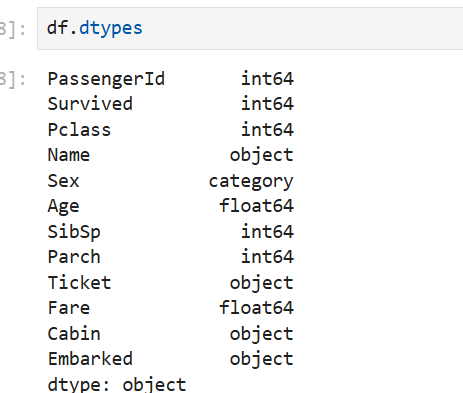Click the Embarked row label

tap(90, 359)
